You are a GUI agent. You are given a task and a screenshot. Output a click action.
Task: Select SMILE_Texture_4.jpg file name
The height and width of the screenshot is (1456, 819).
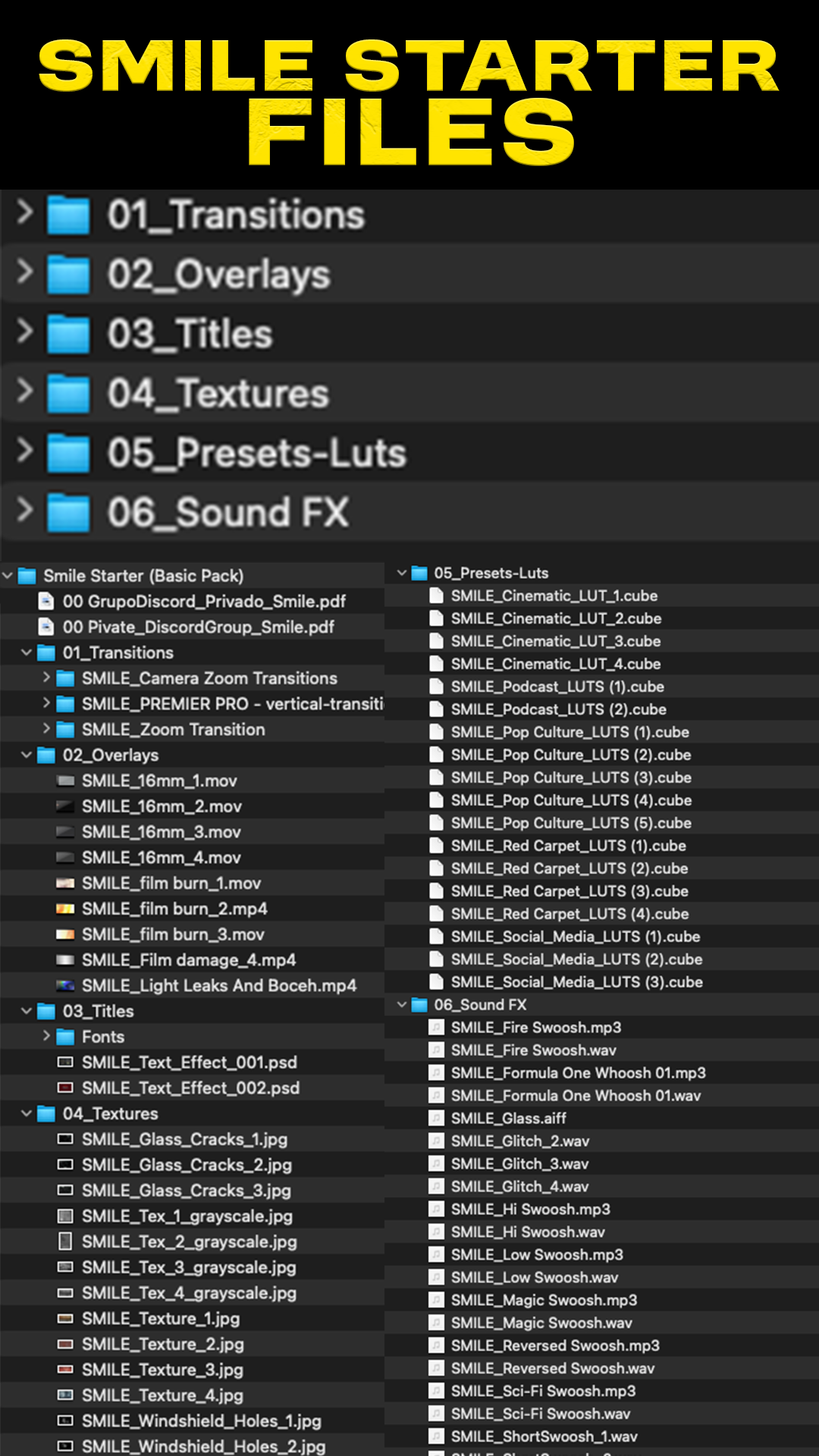tap(163, 1395)
